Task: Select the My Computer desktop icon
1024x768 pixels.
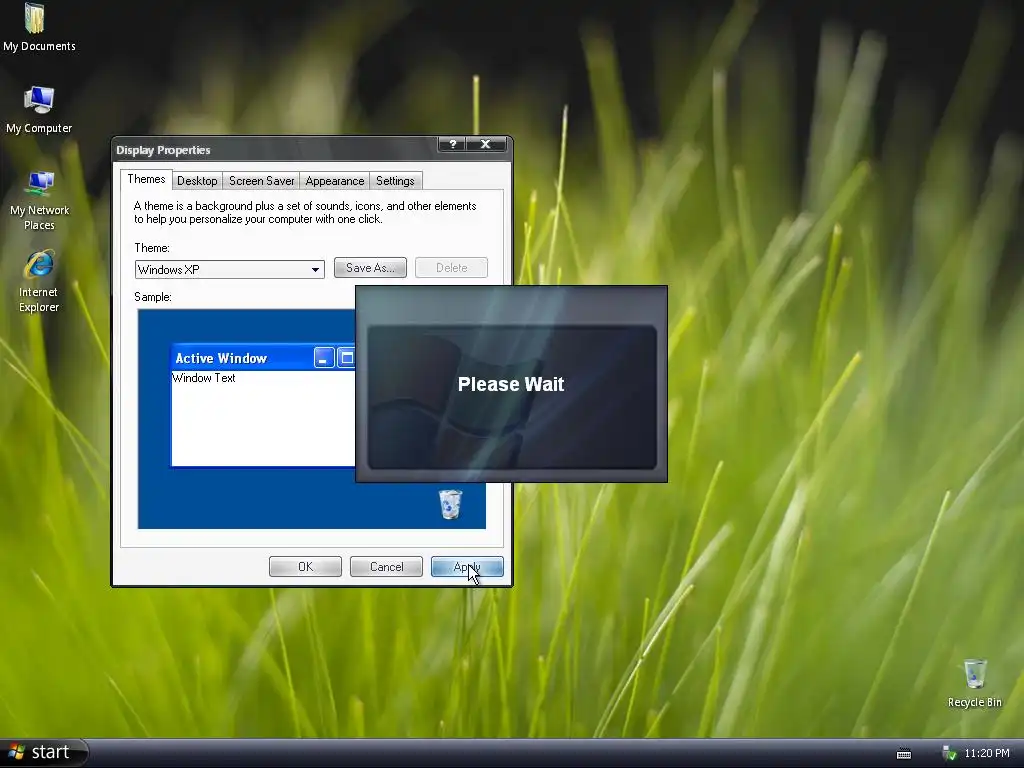Action: pyautogui.click(x=39, y=110)
